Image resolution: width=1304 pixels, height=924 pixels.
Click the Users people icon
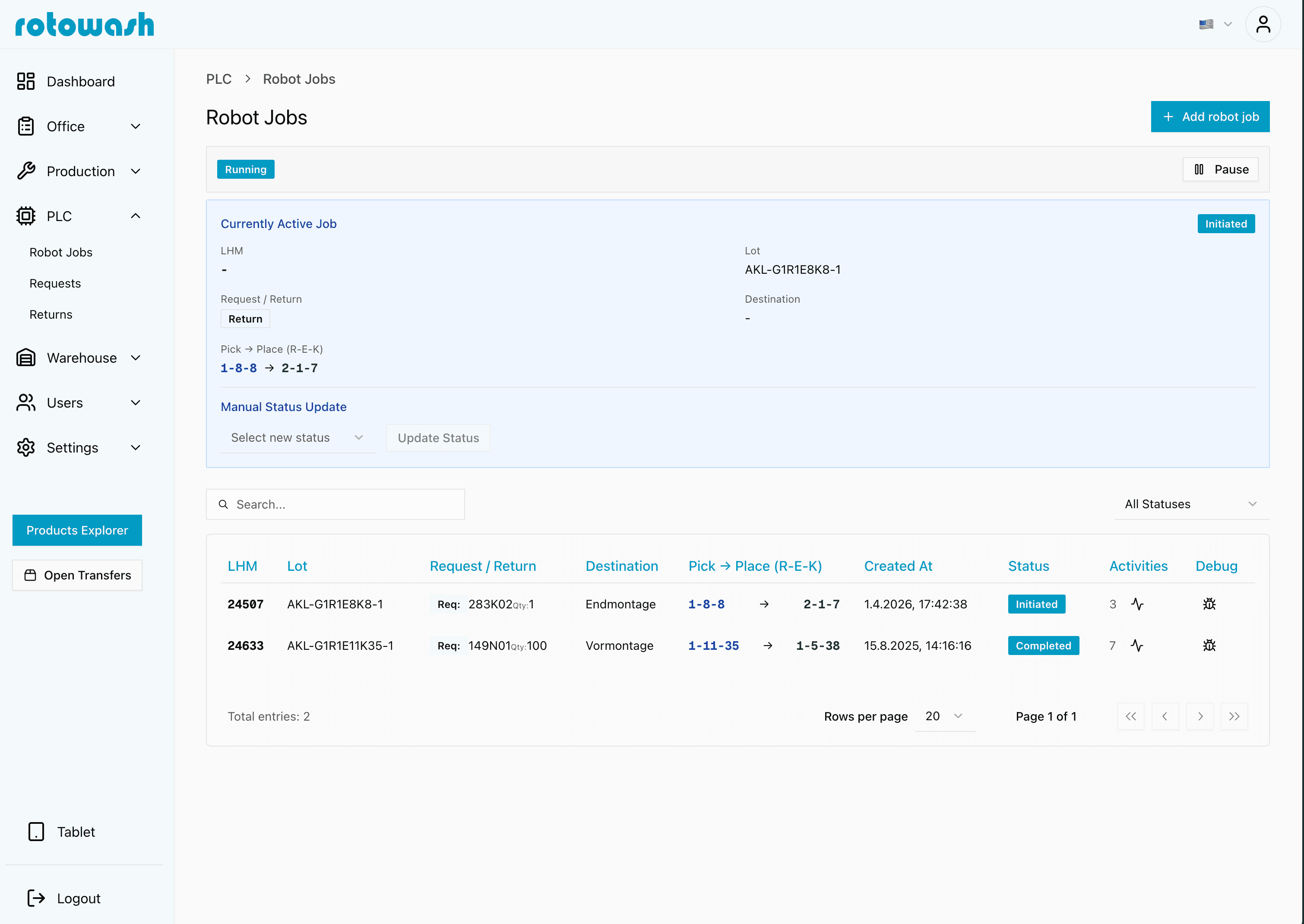click(25, 403)
